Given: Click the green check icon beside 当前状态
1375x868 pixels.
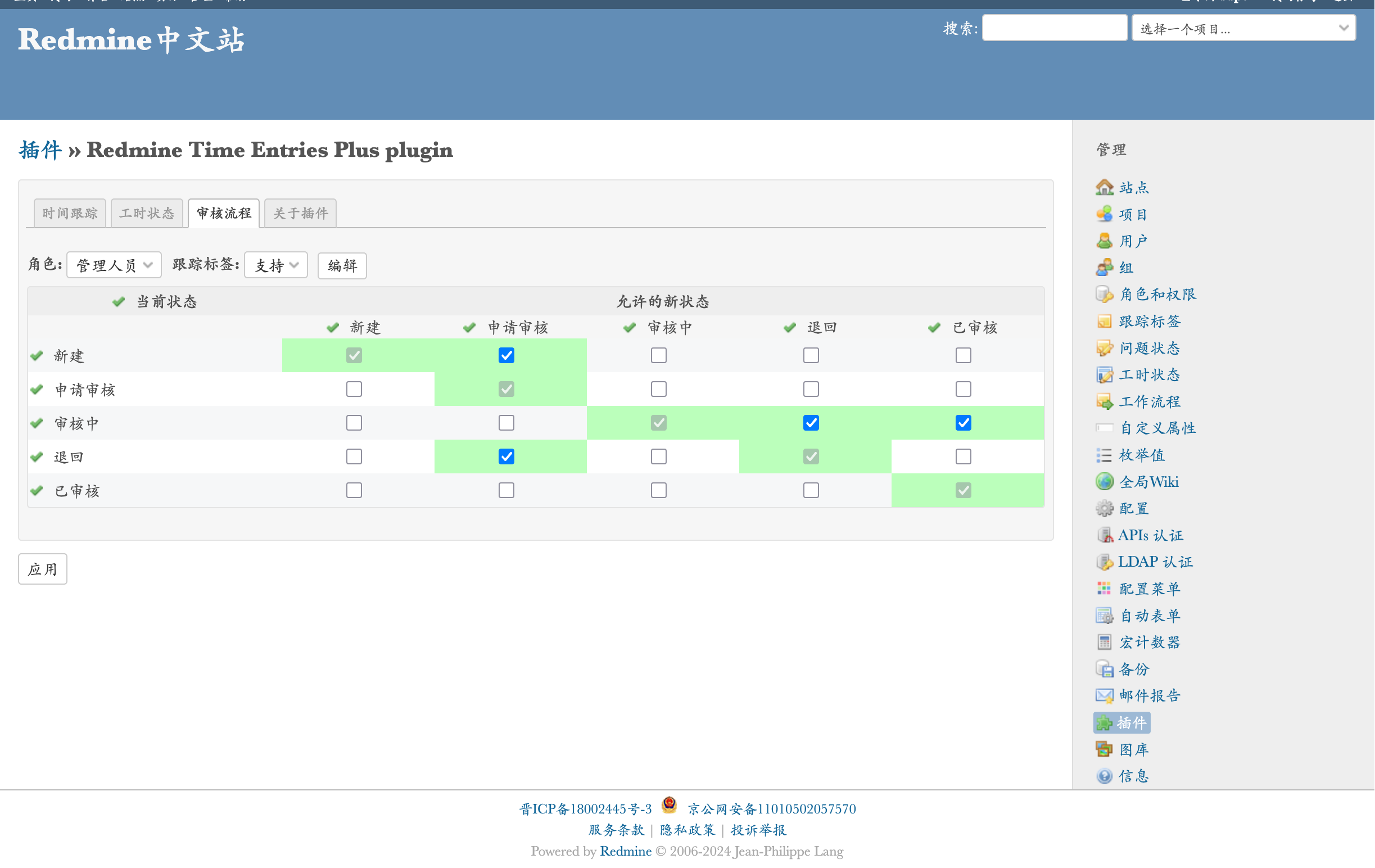Looking at the screenshot, I should click(x=118, y=301).
